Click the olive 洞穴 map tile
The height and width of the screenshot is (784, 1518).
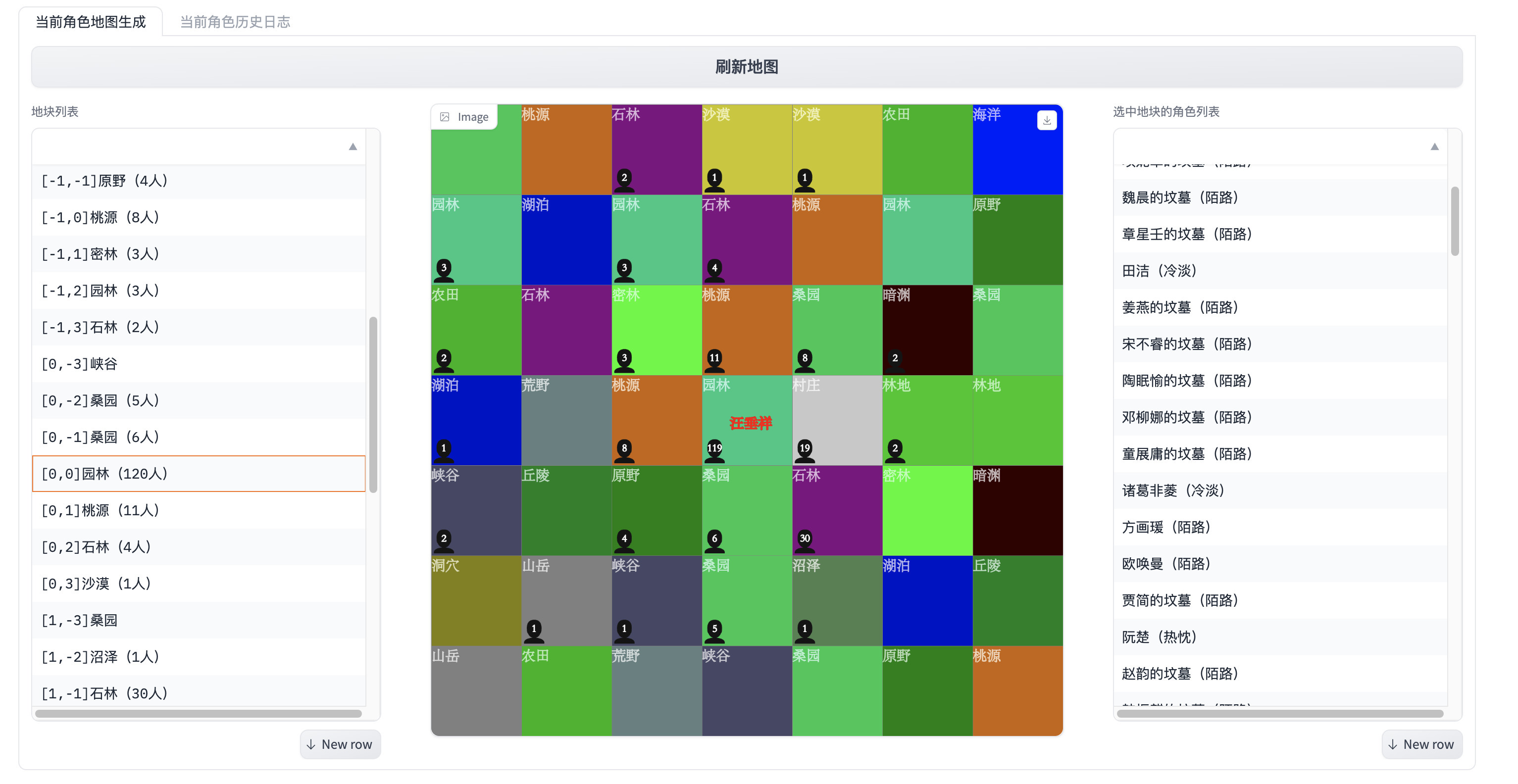click(476, 601)
